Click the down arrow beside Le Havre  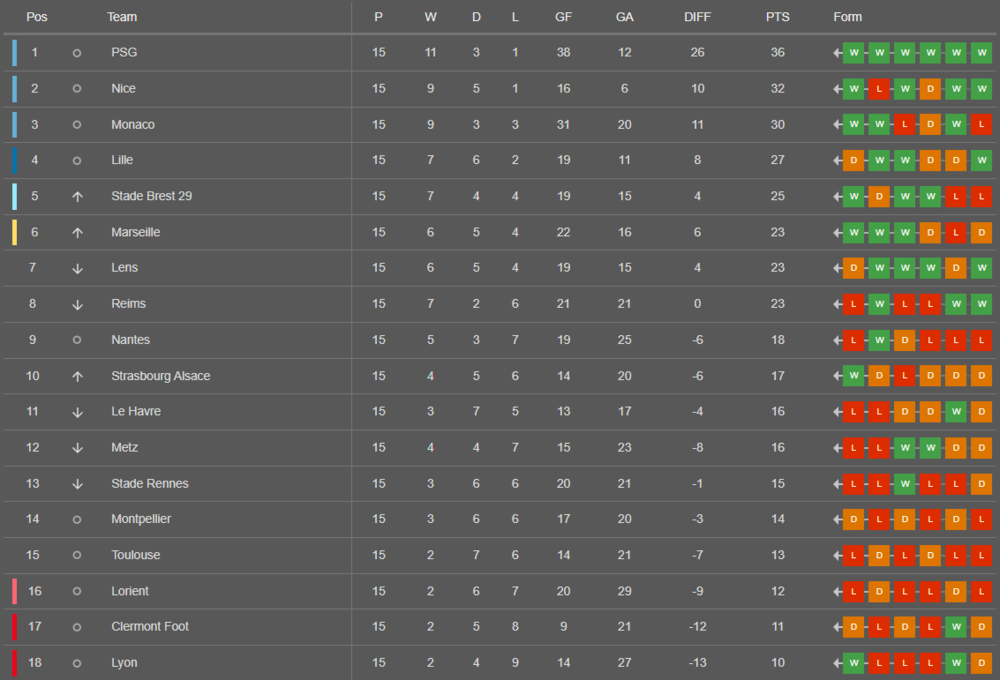(77, 412)
